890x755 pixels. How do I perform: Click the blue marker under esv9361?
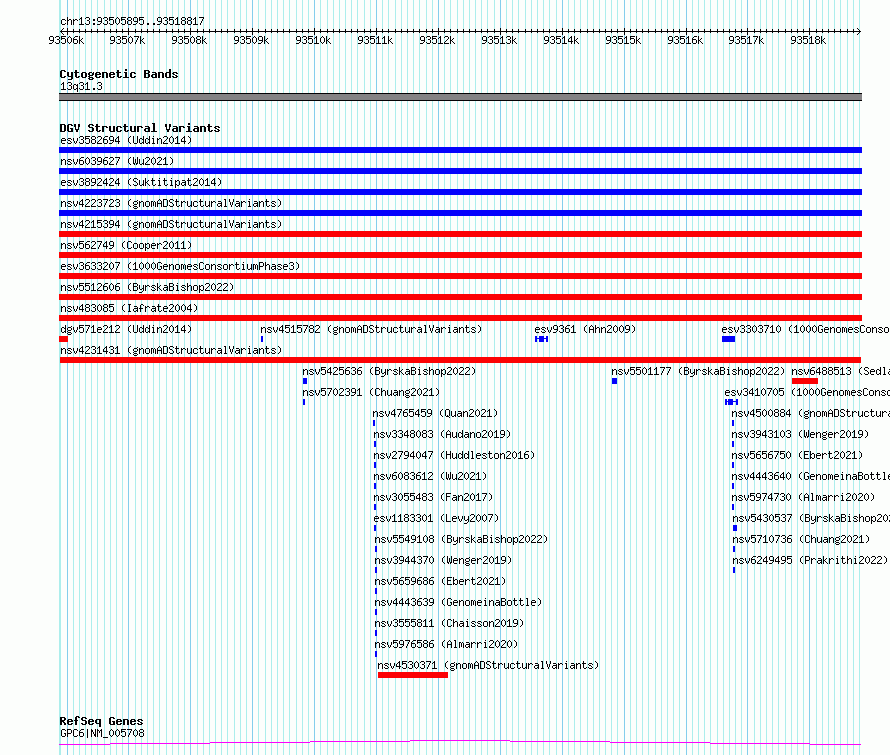pos(541,339)
